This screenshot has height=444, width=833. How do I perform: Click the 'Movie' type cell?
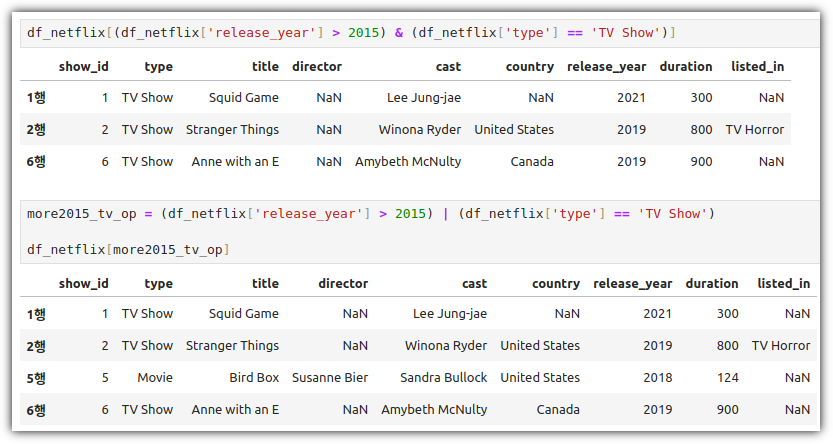pyautogui.click(x=155, y=378)
